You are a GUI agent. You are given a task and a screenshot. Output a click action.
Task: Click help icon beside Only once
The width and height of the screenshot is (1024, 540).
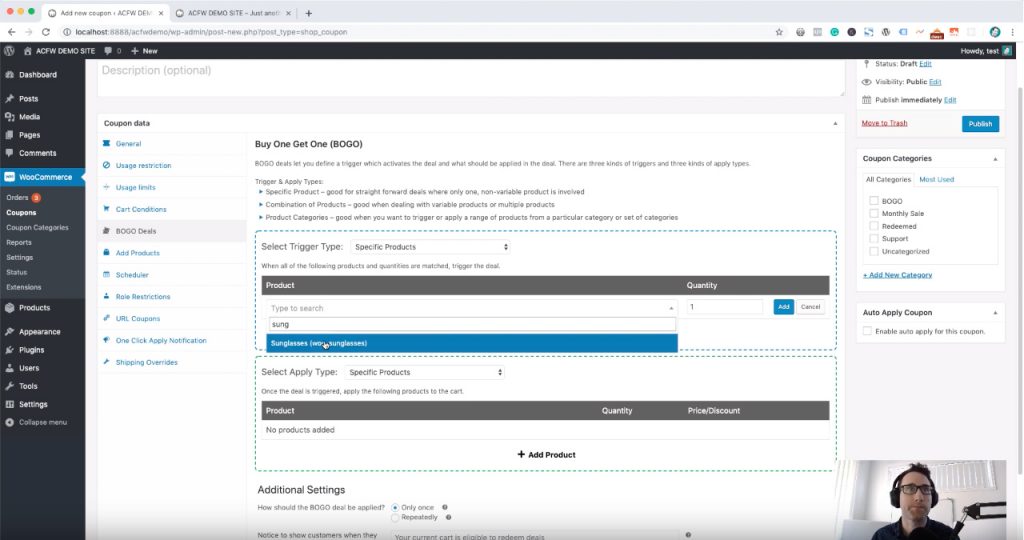pyautogui.click(x=445, y=507)
